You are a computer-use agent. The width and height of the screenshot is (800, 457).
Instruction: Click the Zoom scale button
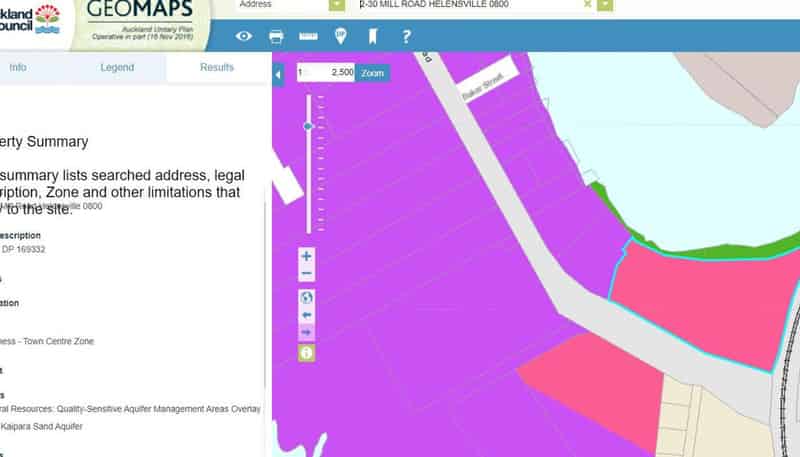click(372, 73)
